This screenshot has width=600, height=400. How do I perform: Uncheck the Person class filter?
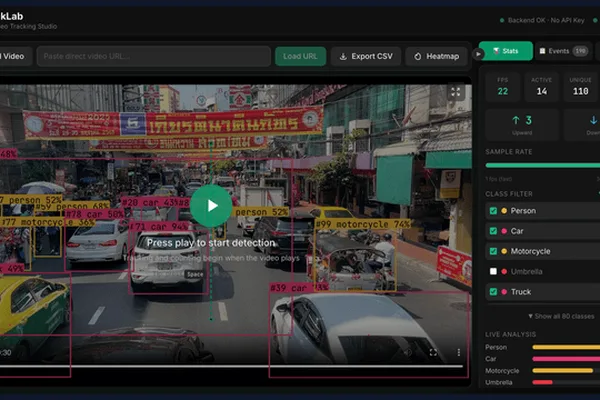[493, 211]
